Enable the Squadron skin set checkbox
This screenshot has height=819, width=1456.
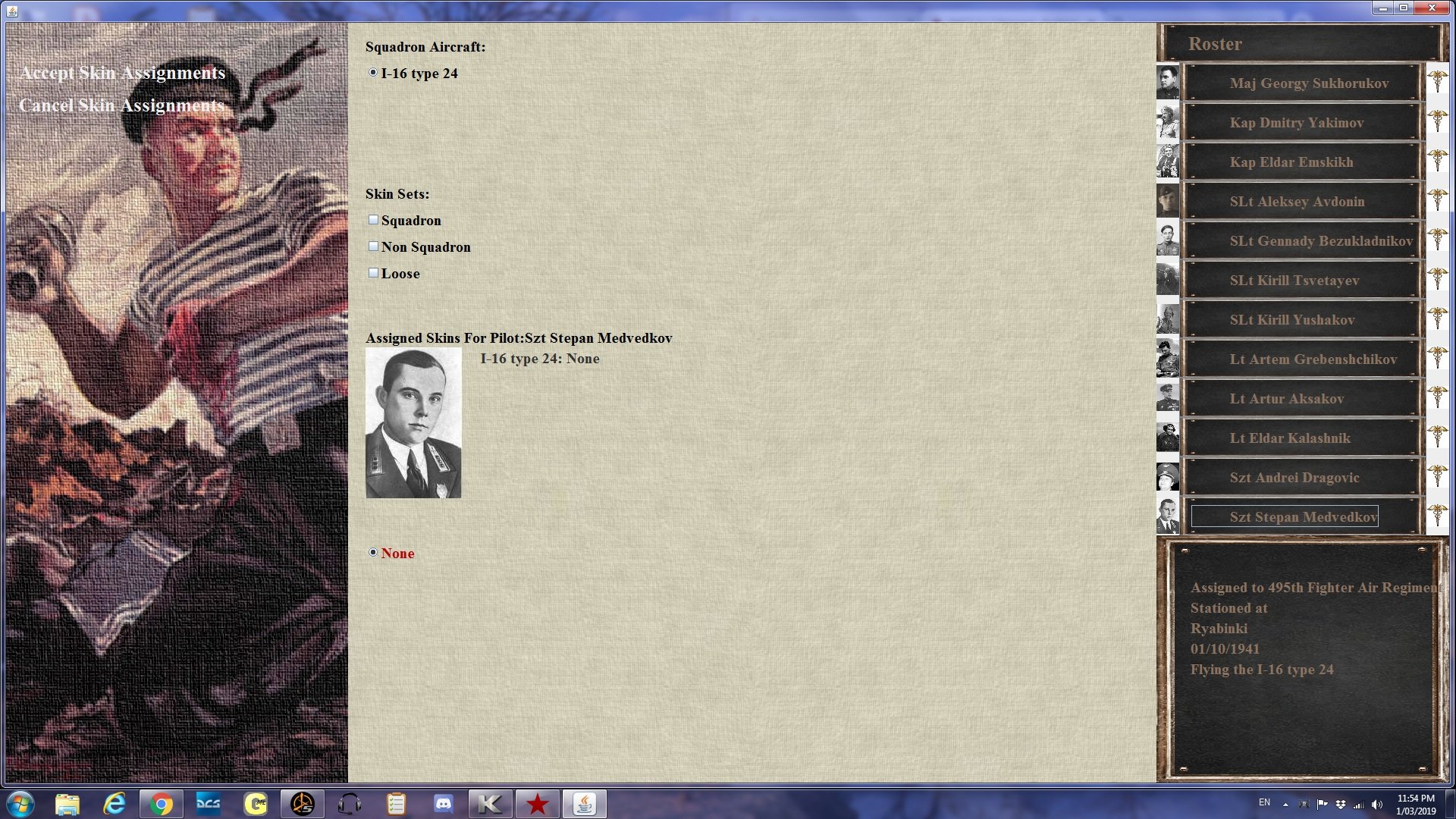pos(373,220)
